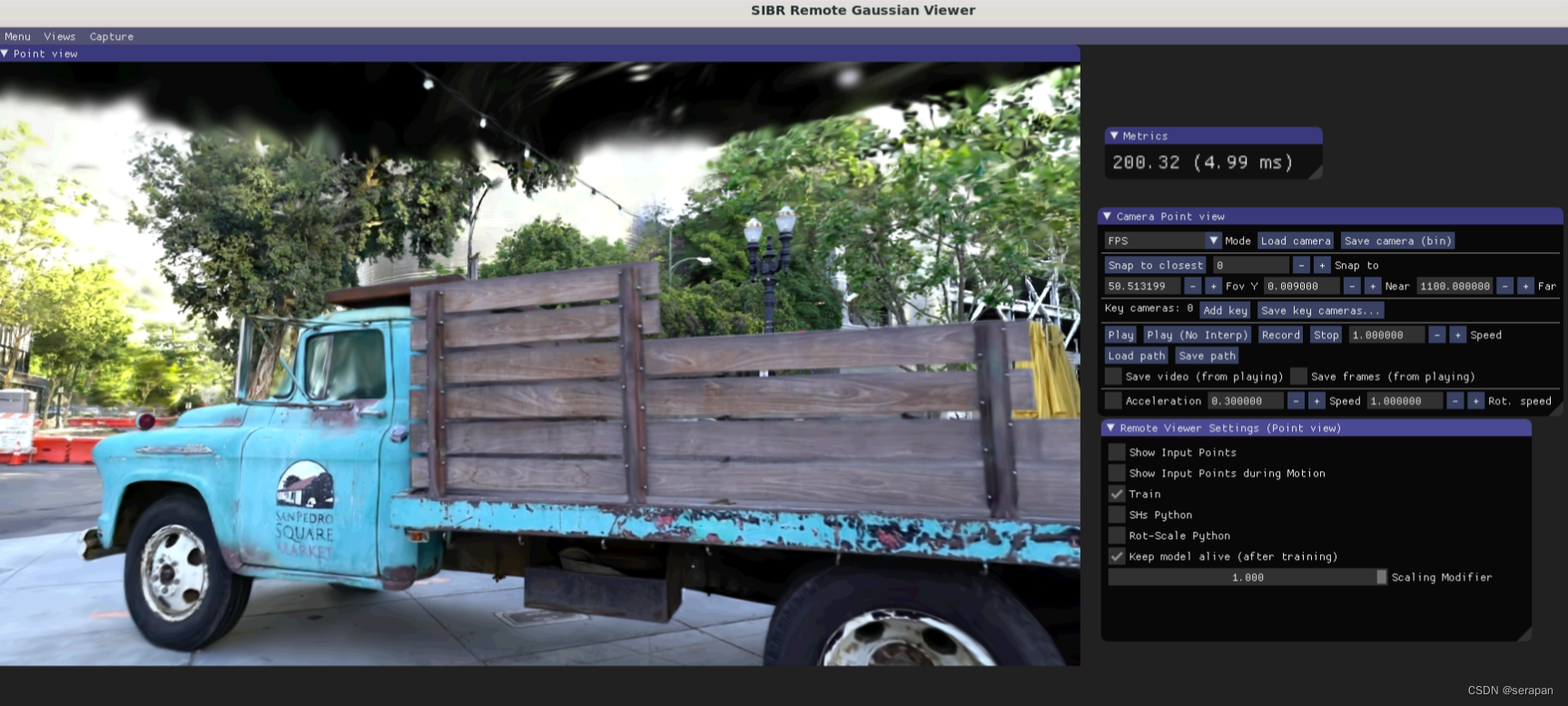
Task: Increase the Near plane value
Action: tap(1373, 286)
